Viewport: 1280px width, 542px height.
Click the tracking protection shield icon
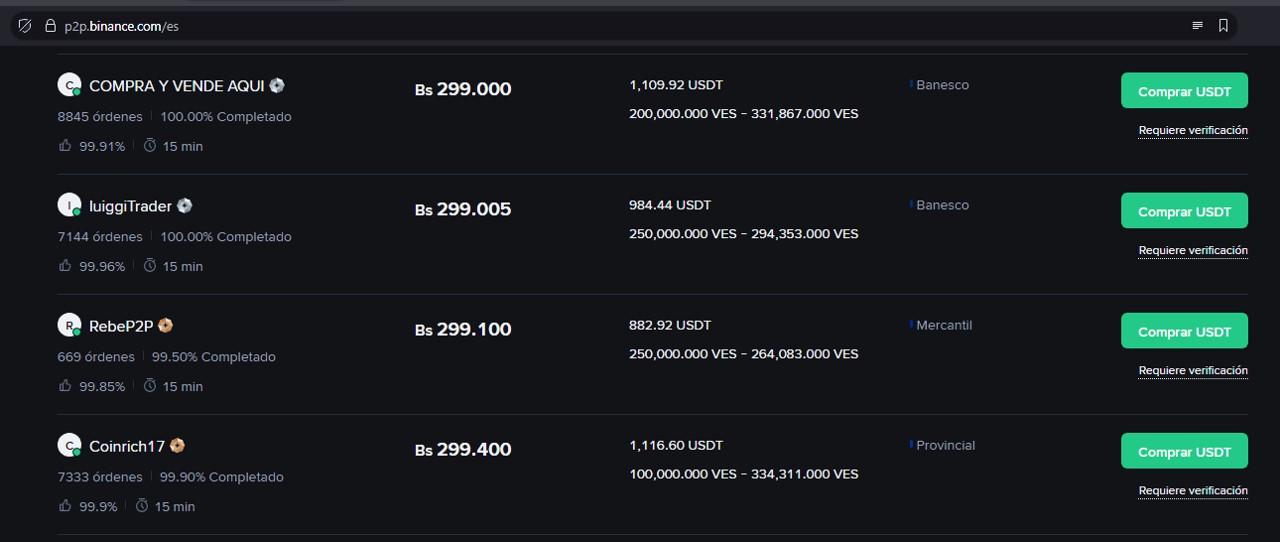[x=26, y=26]
